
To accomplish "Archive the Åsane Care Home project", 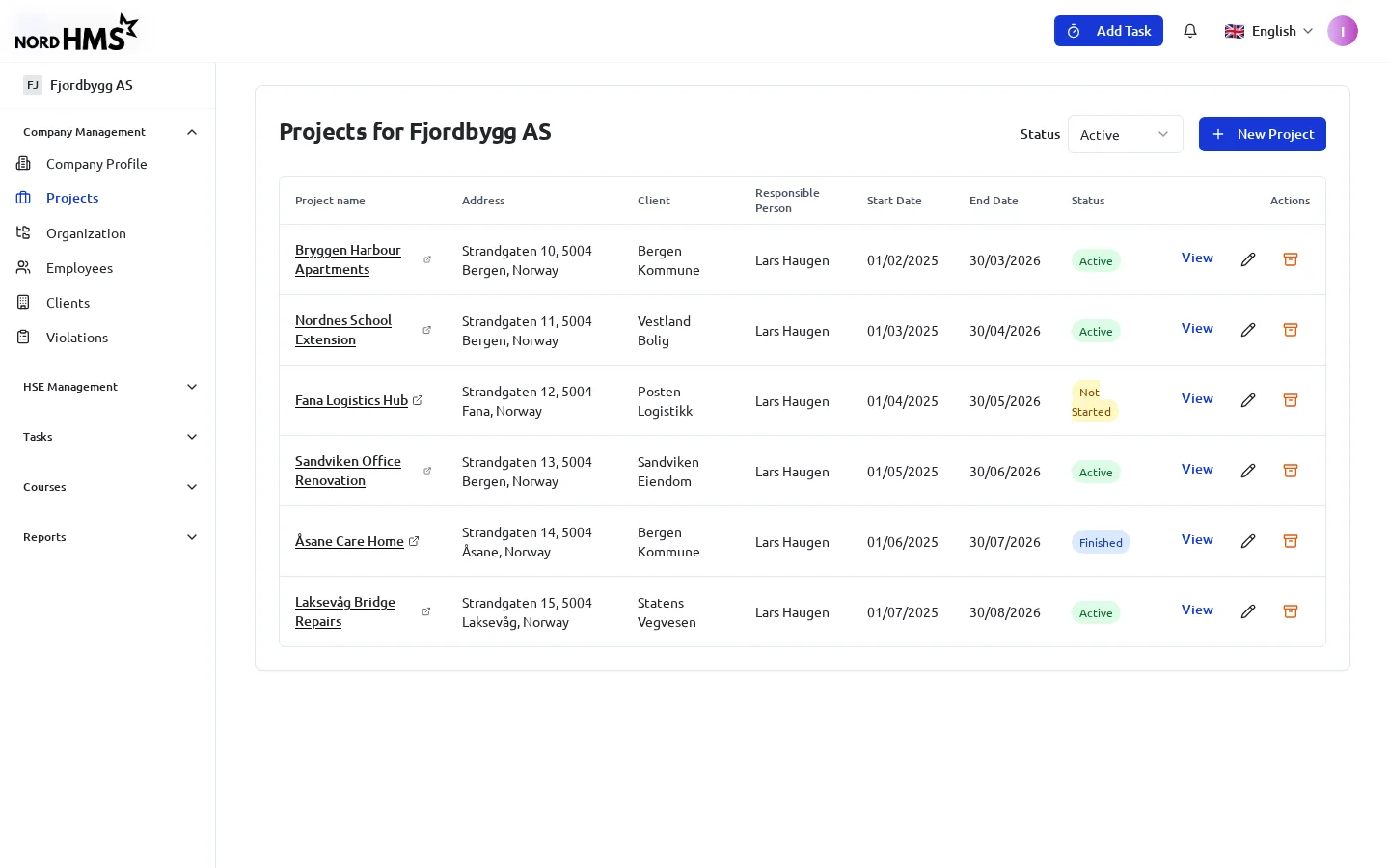I will [1291, 541].
